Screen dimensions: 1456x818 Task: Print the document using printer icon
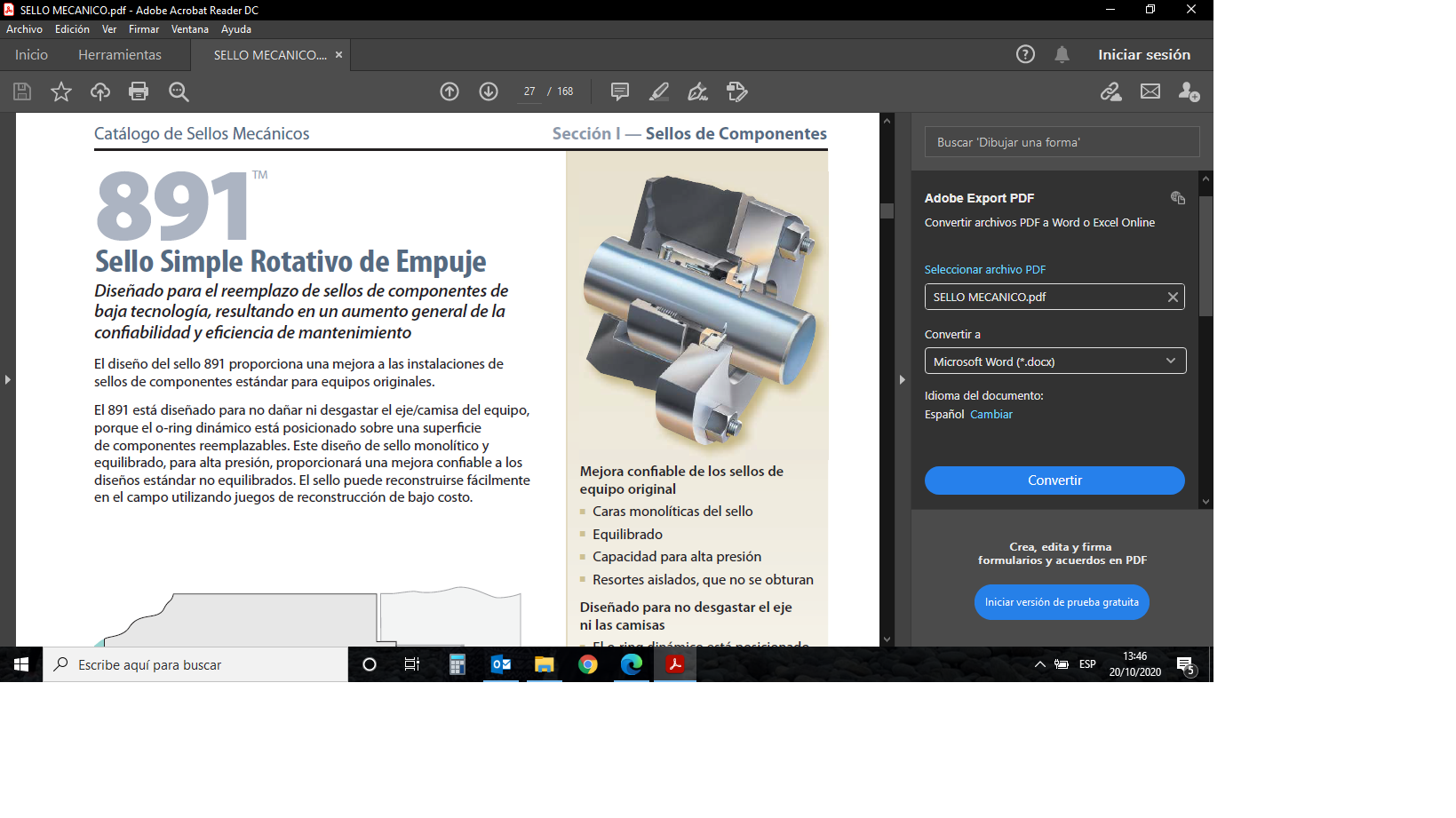(x=139, y=91)
